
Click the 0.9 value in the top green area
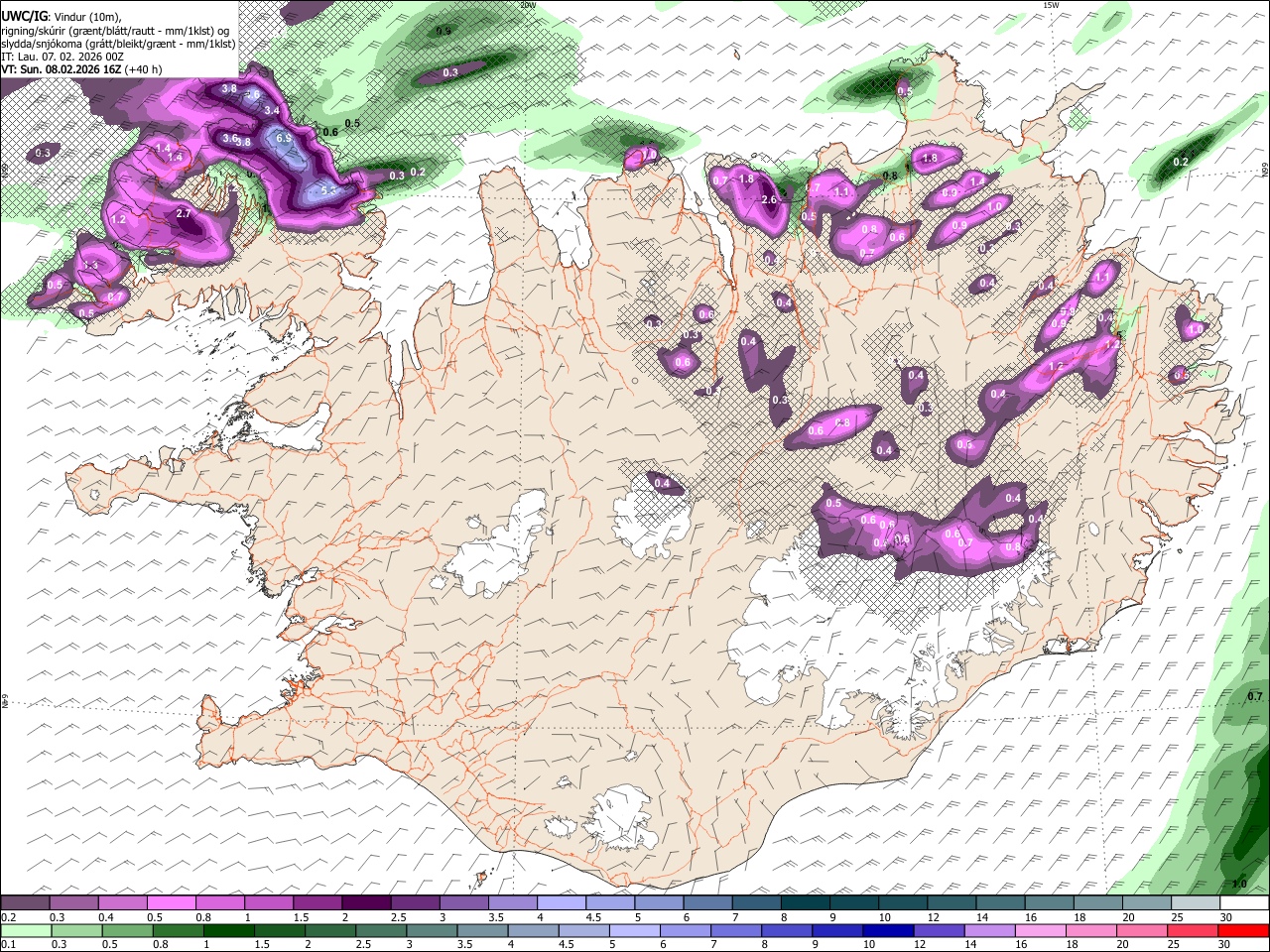[x=444, y=31]
